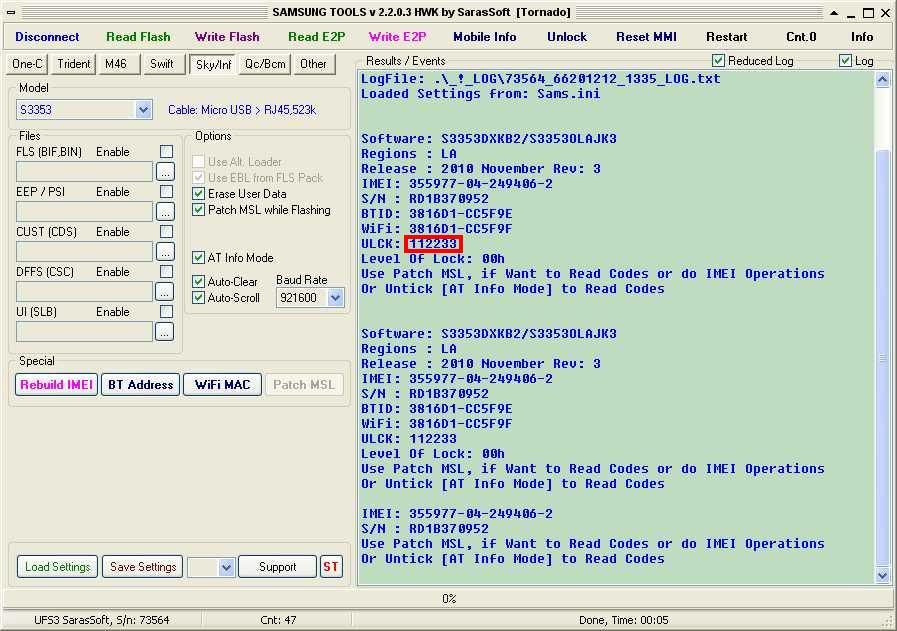Browse for the UI (SLB) file

(165, 332)
